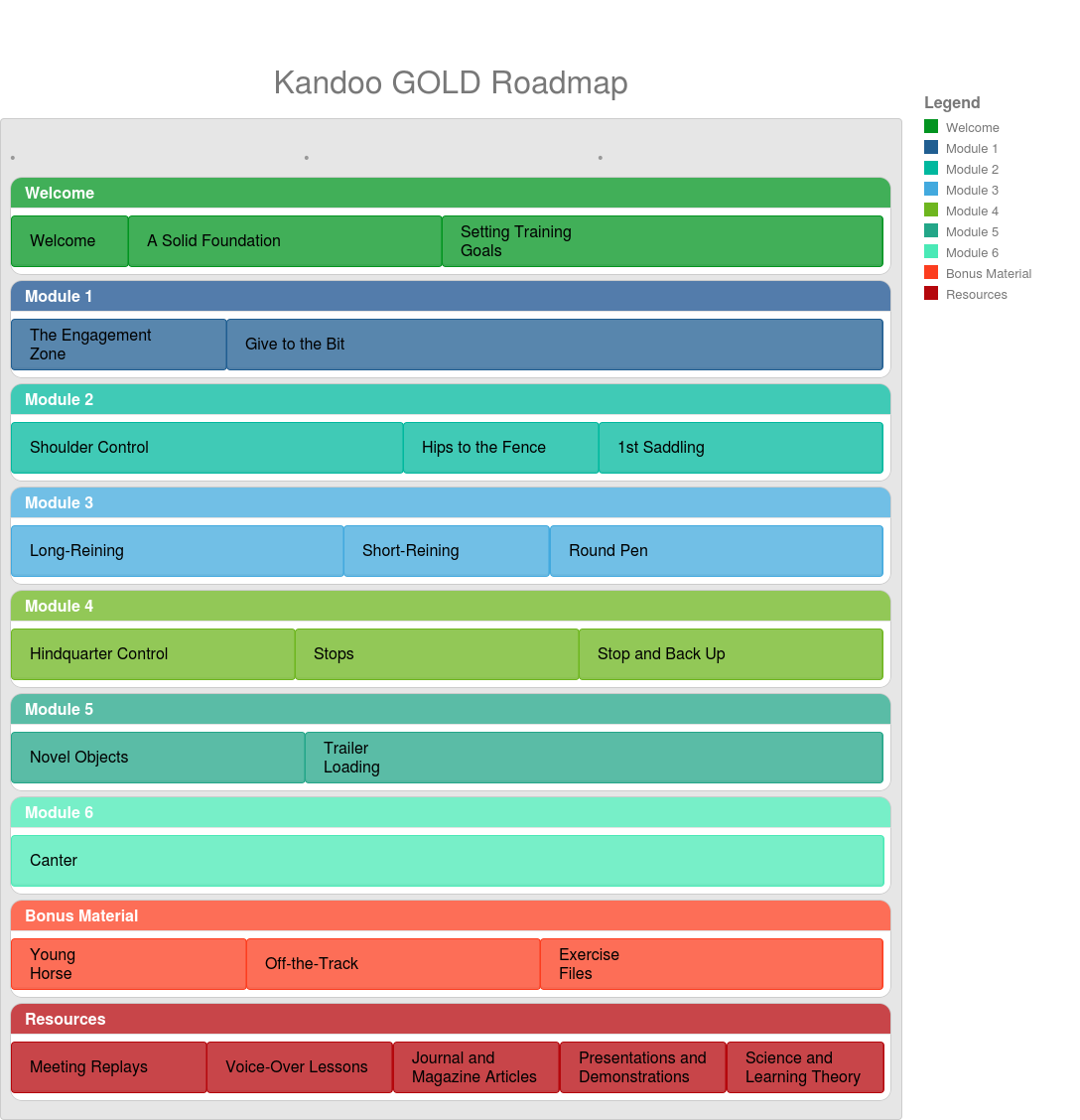Select the Short-Reining block
The width and height of the screenshot is (1080, 1120).
click(x=447, y=551)
